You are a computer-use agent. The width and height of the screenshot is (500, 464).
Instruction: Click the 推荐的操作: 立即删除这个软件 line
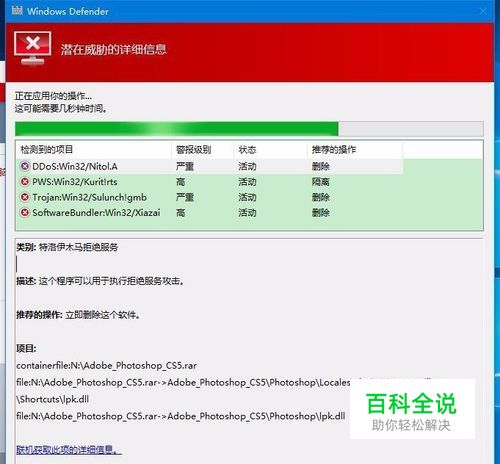click(x=78, y=315)
